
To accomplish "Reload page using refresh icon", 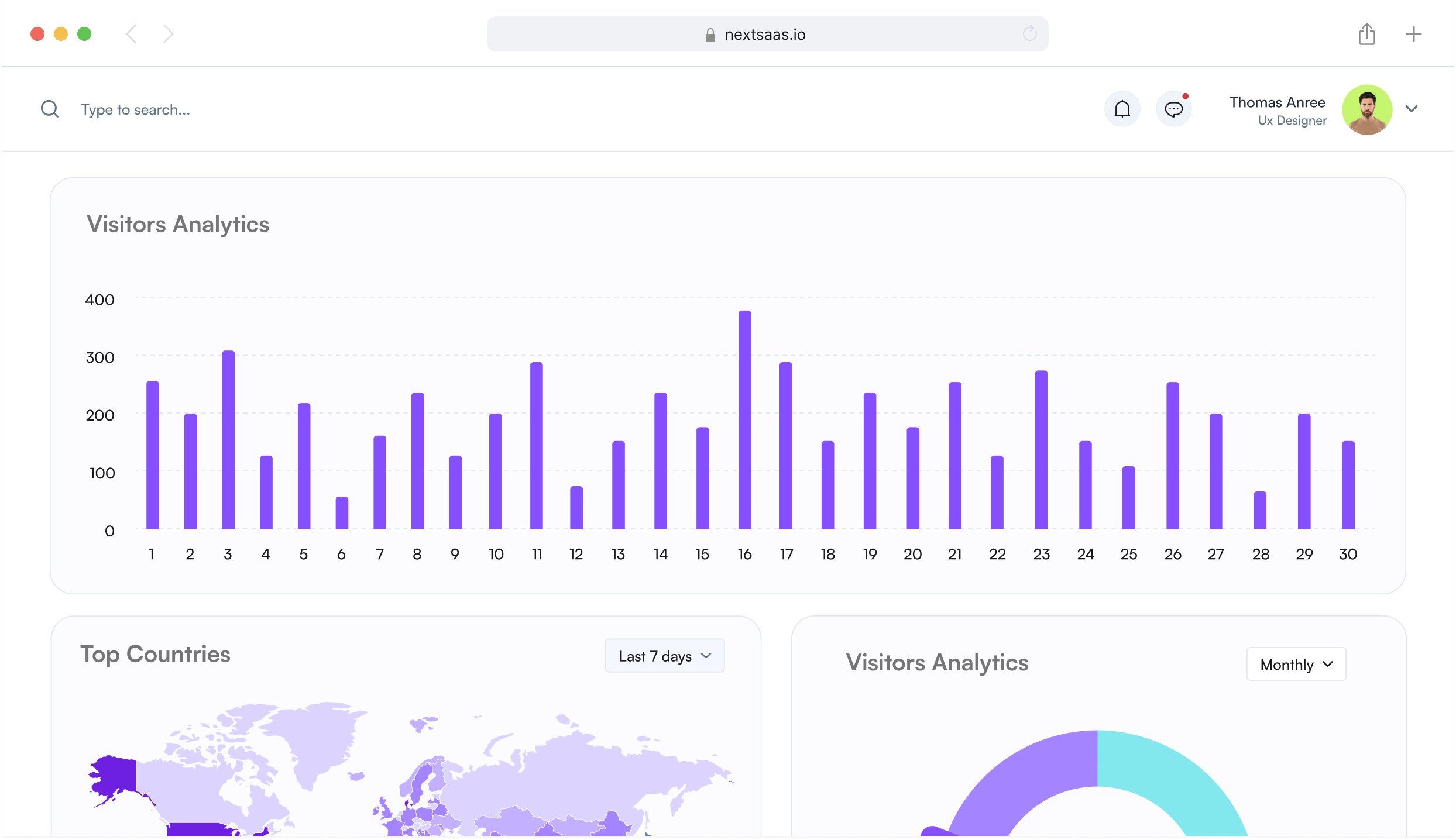I will click(x=1029, y=34).
